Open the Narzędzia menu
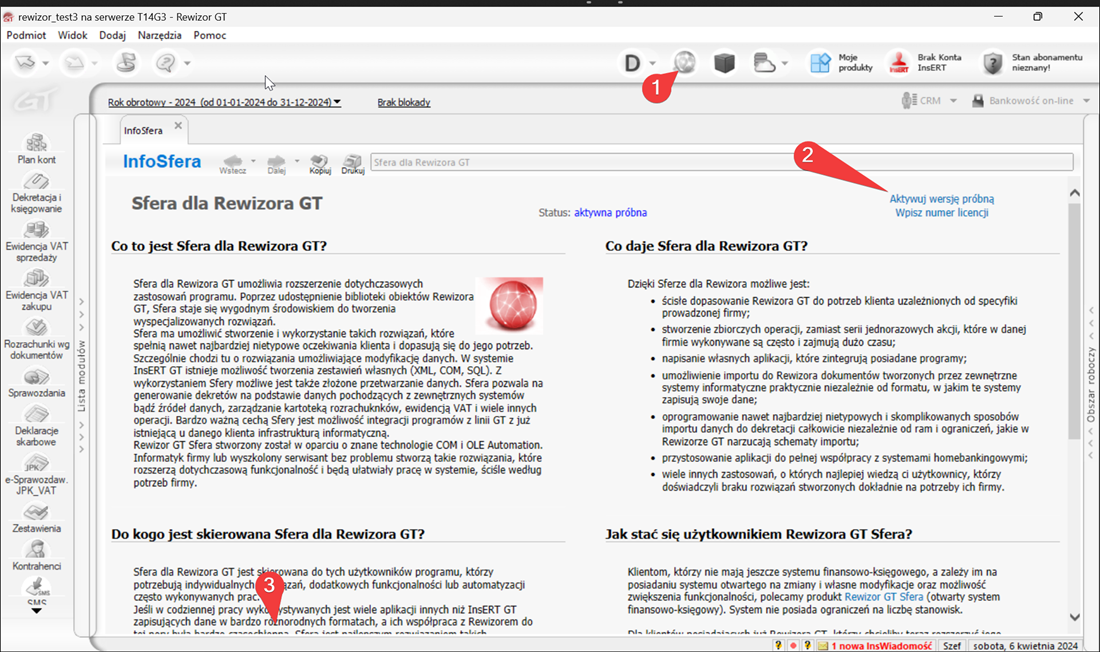Image resolution: width=1100 pixels, height=652 pixels. (x=159, y=35)
